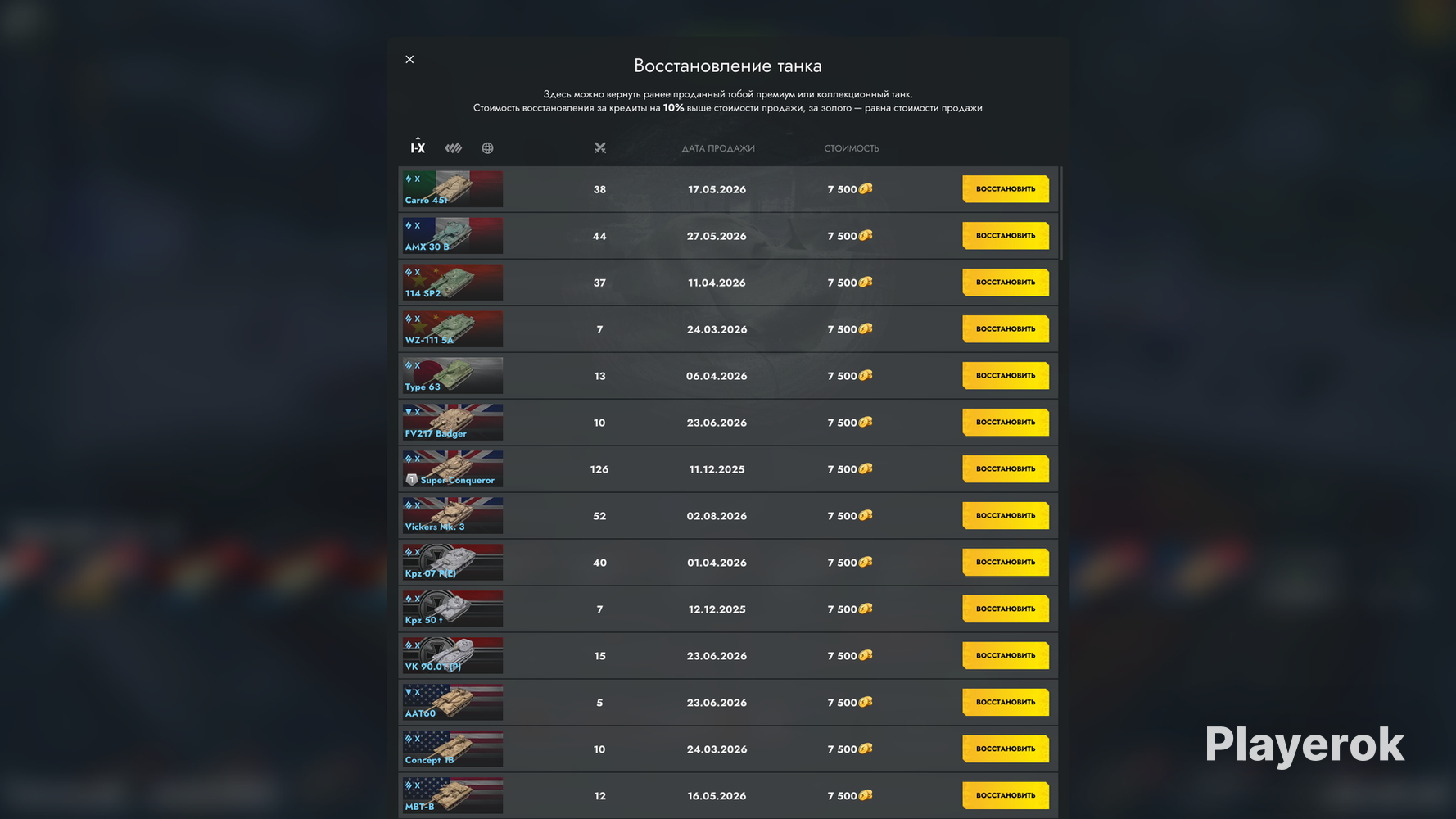
Task: Select the Vickers Mk. 3 thumbnail
Action: 452,516
